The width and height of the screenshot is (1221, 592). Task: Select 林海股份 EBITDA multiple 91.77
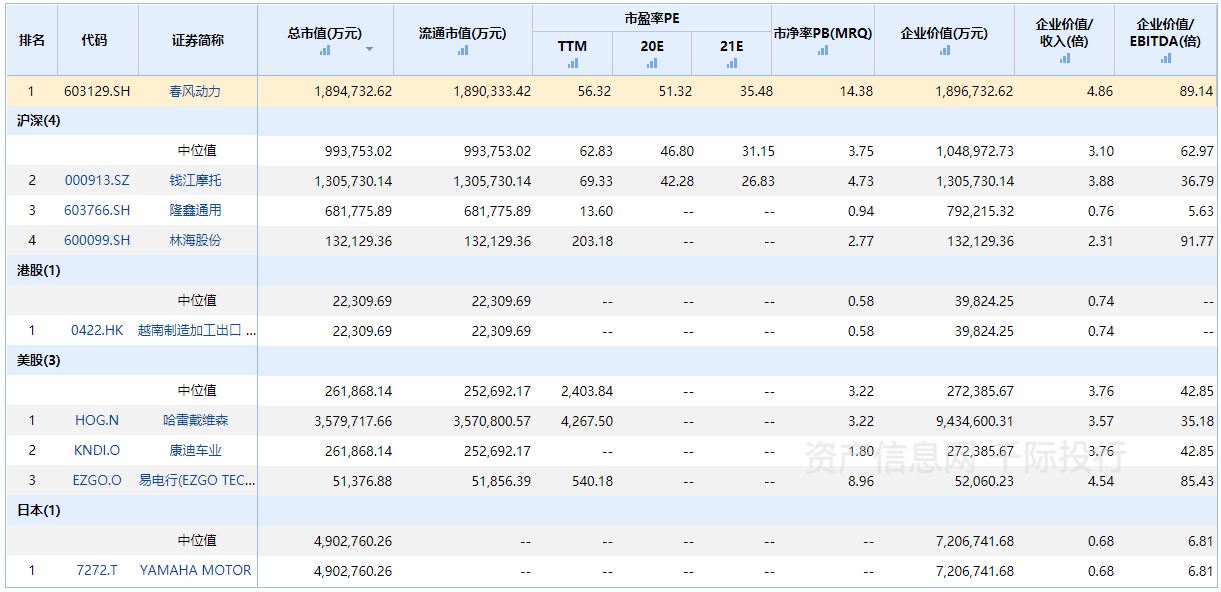coord(1197,241)
